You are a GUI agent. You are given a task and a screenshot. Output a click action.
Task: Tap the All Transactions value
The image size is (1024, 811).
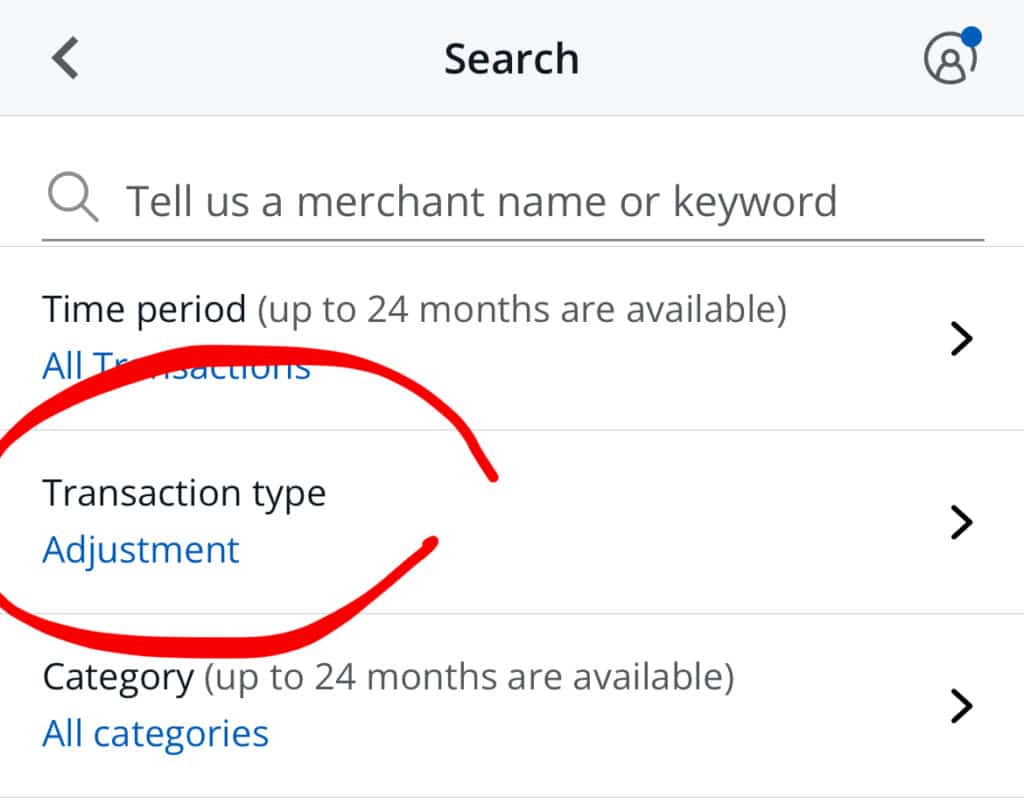[x=176, y=366]
